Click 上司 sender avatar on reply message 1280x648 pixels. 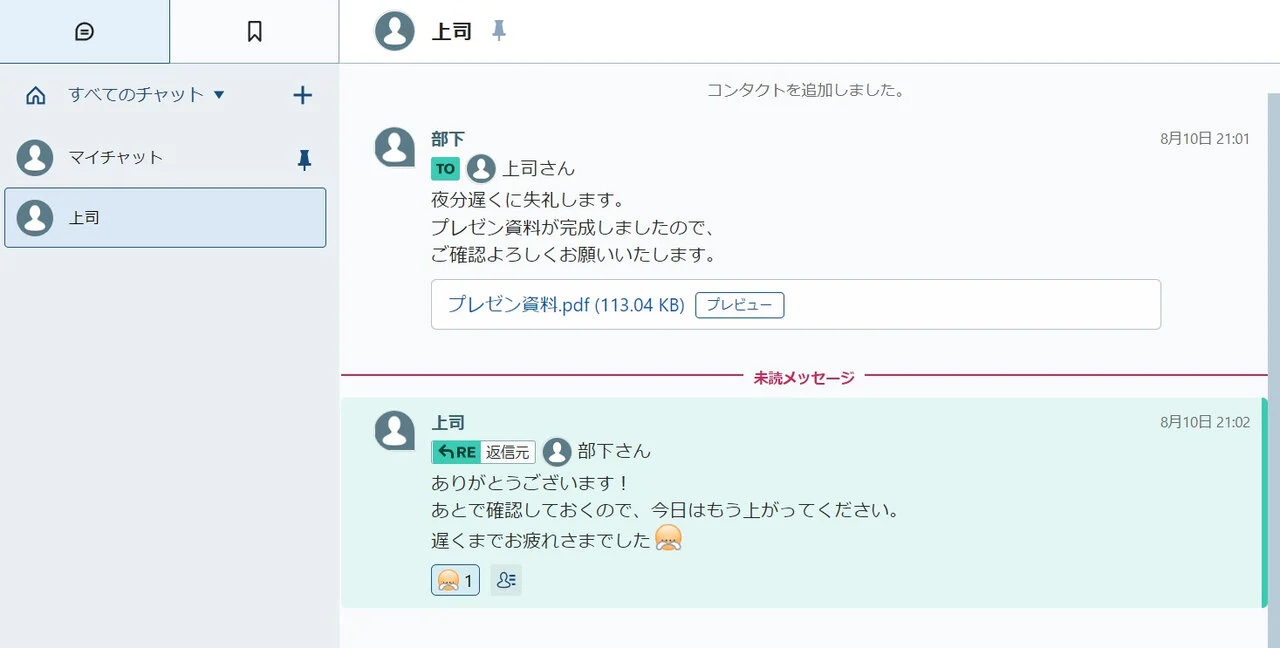coord(394,431)
